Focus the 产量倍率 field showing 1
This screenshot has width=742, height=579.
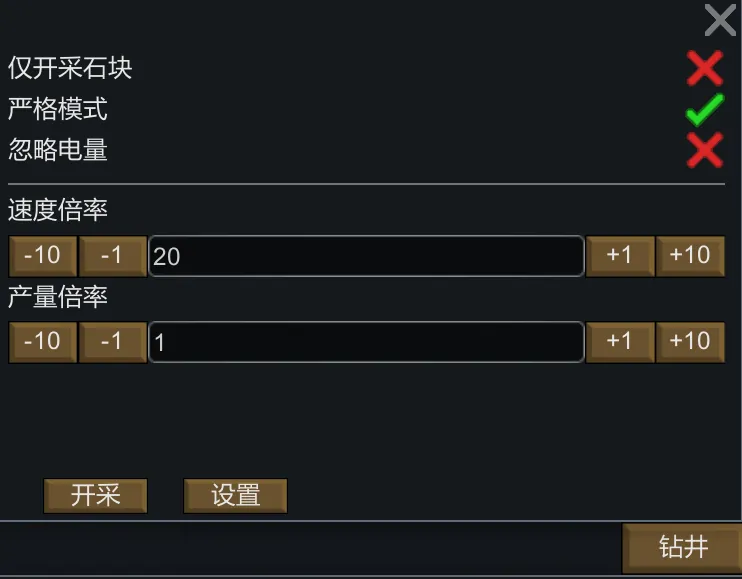tap(366, 342)
